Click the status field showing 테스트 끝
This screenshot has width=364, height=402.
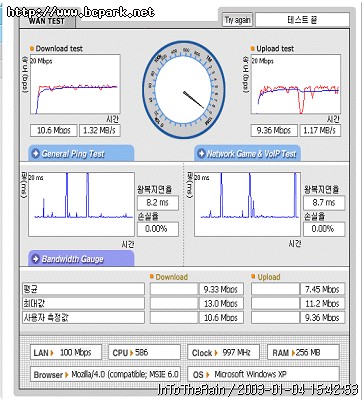click(302, 20)
